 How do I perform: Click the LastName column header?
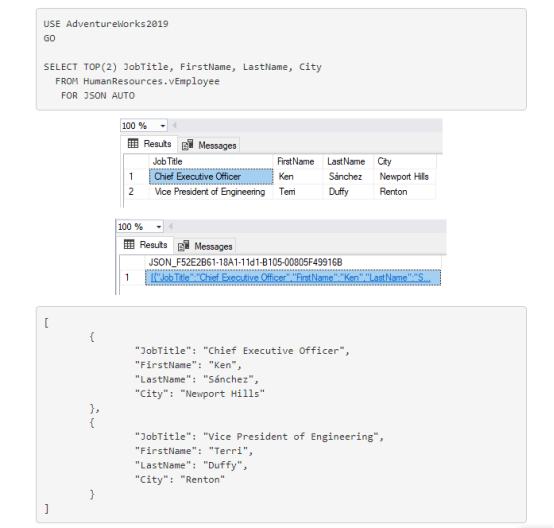pos(348,162)
